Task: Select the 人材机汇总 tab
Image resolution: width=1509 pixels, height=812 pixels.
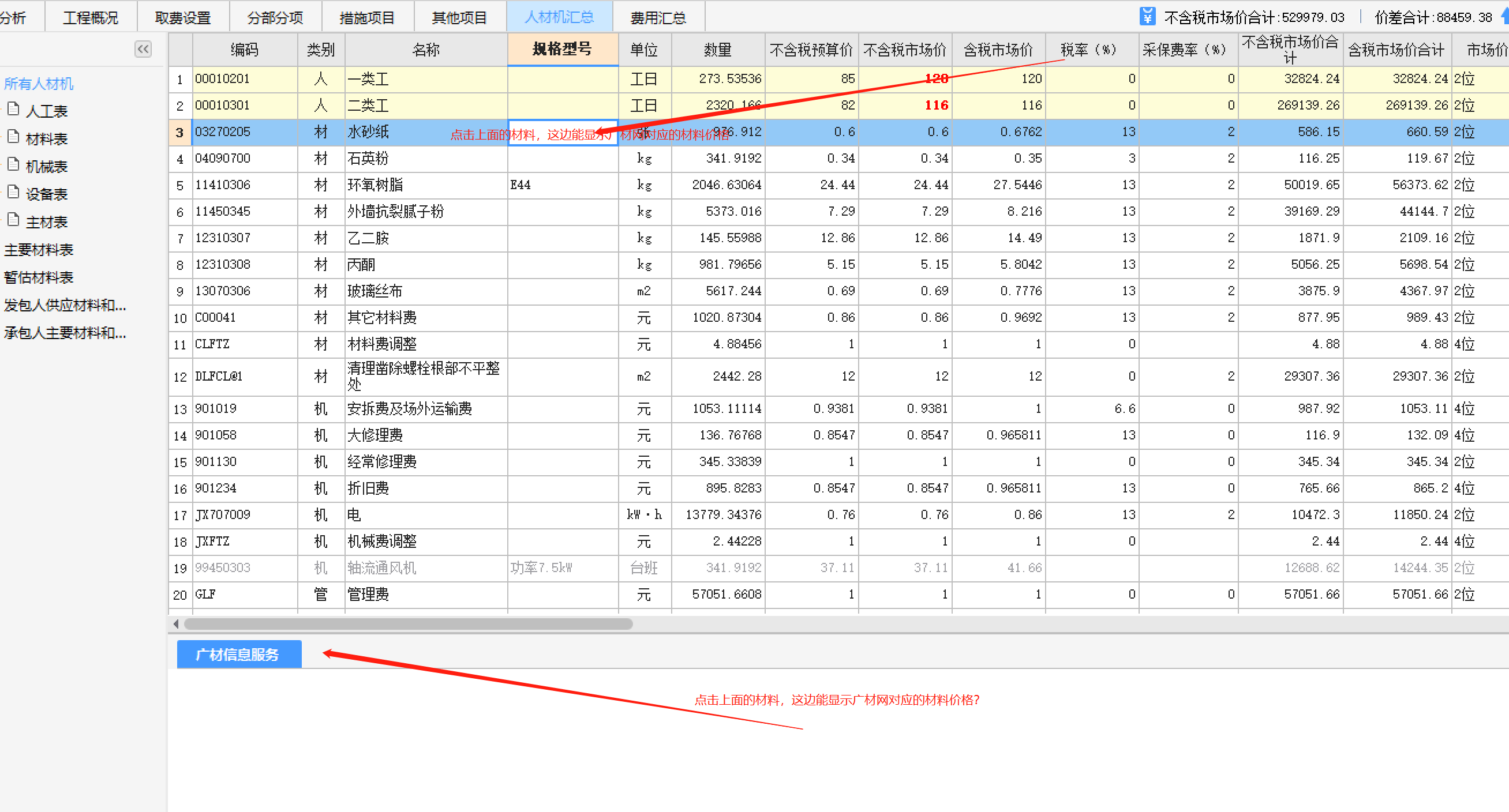Action: [x=559, y=17]
